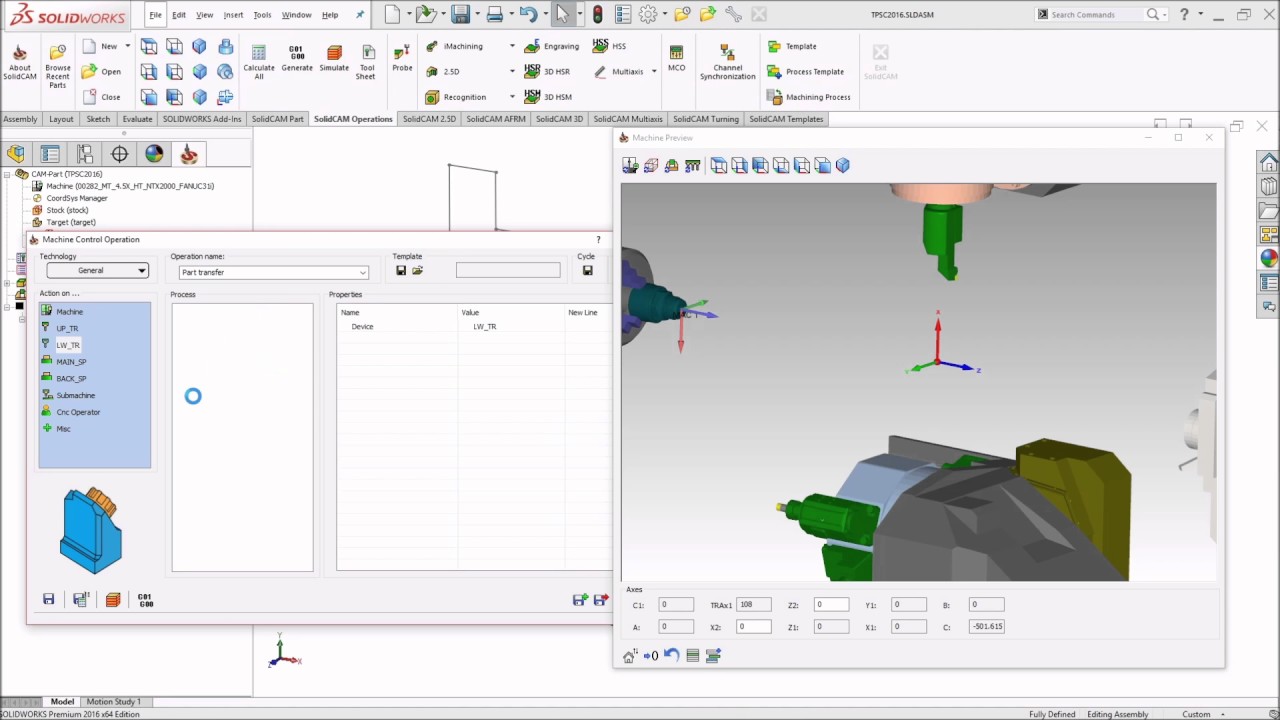Open the DimXpert Manager crosshair tab
Image resolution: width=1280 pixels, height=720 pixels.
[x=120, y=154]
